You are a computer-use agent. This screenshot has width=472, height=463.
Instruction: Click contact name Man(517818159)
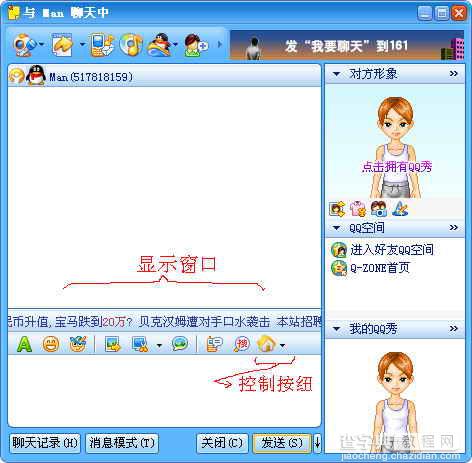[91, 77]
